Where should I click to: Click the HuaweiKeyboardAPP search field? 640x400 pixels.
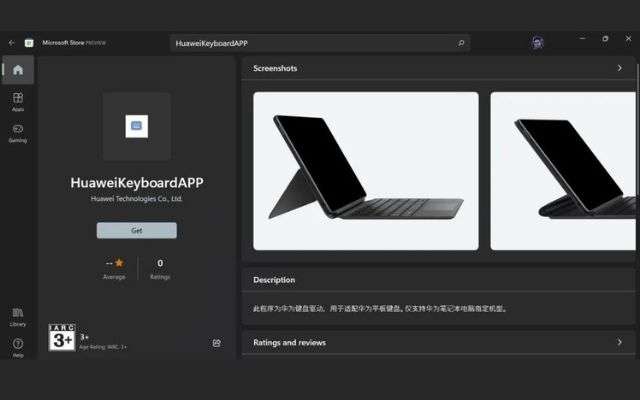(320, 43)
